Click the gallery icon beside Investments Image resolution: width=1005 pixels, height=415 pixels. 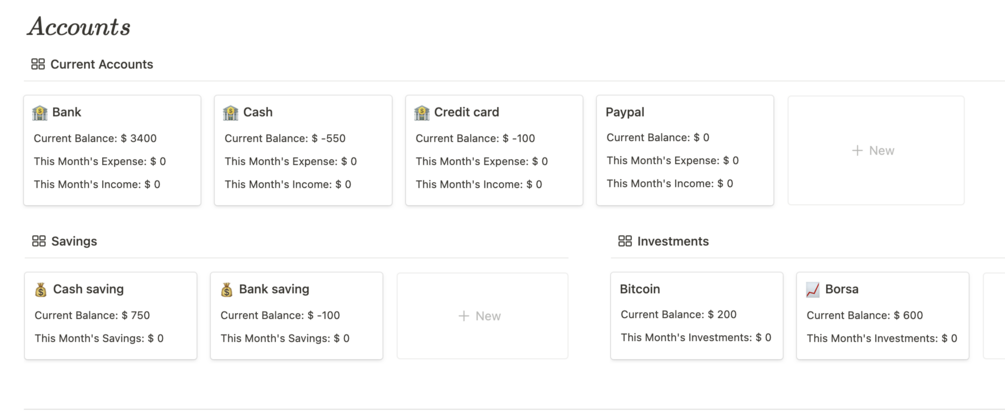[625, 241]
